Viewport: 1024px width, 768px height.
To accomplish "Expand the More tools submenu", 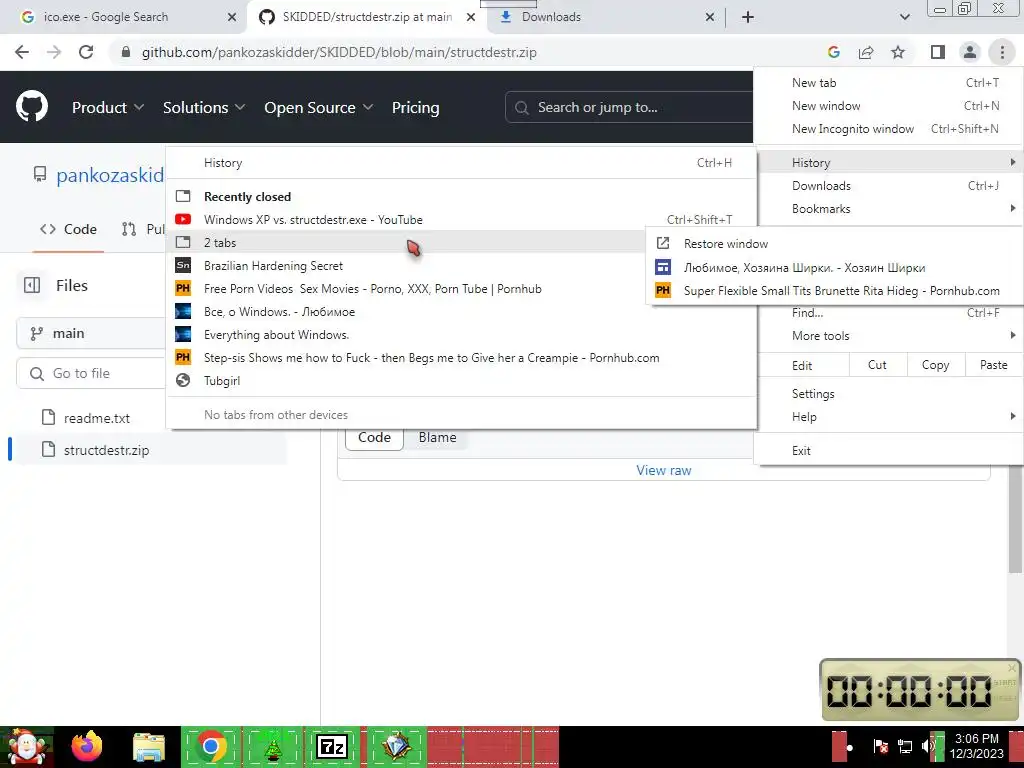I will (888, 336).
